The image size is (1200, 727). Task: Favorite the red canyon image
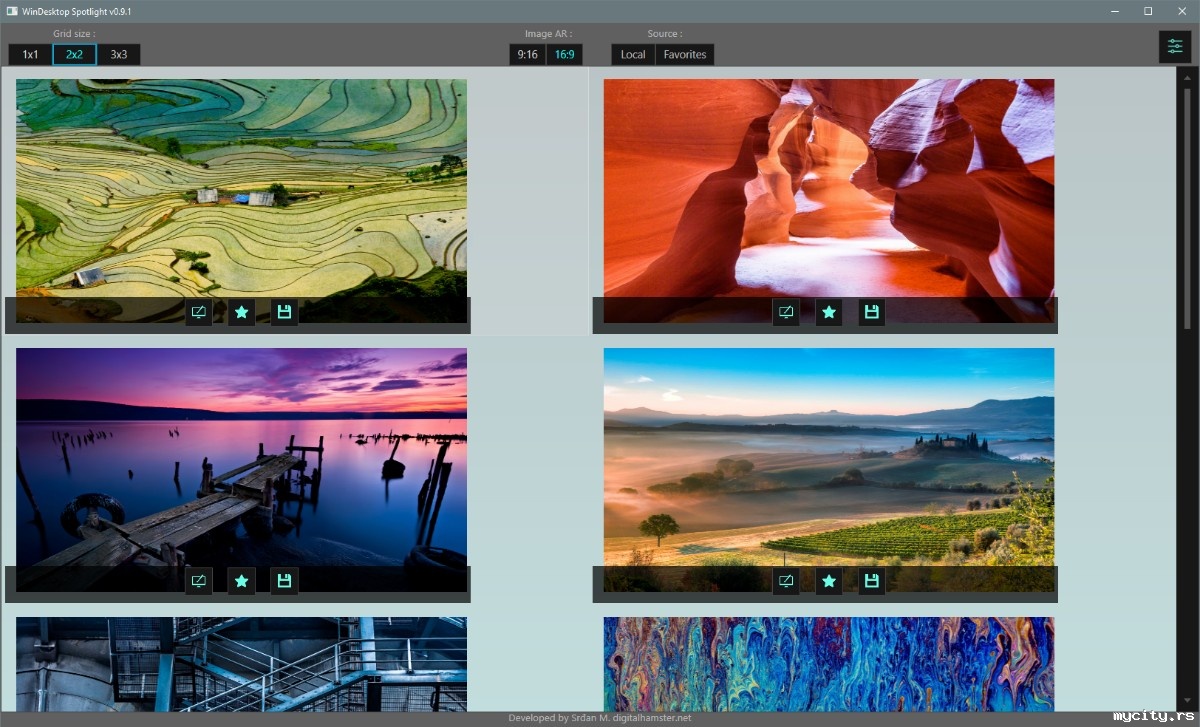pos(829,313)
